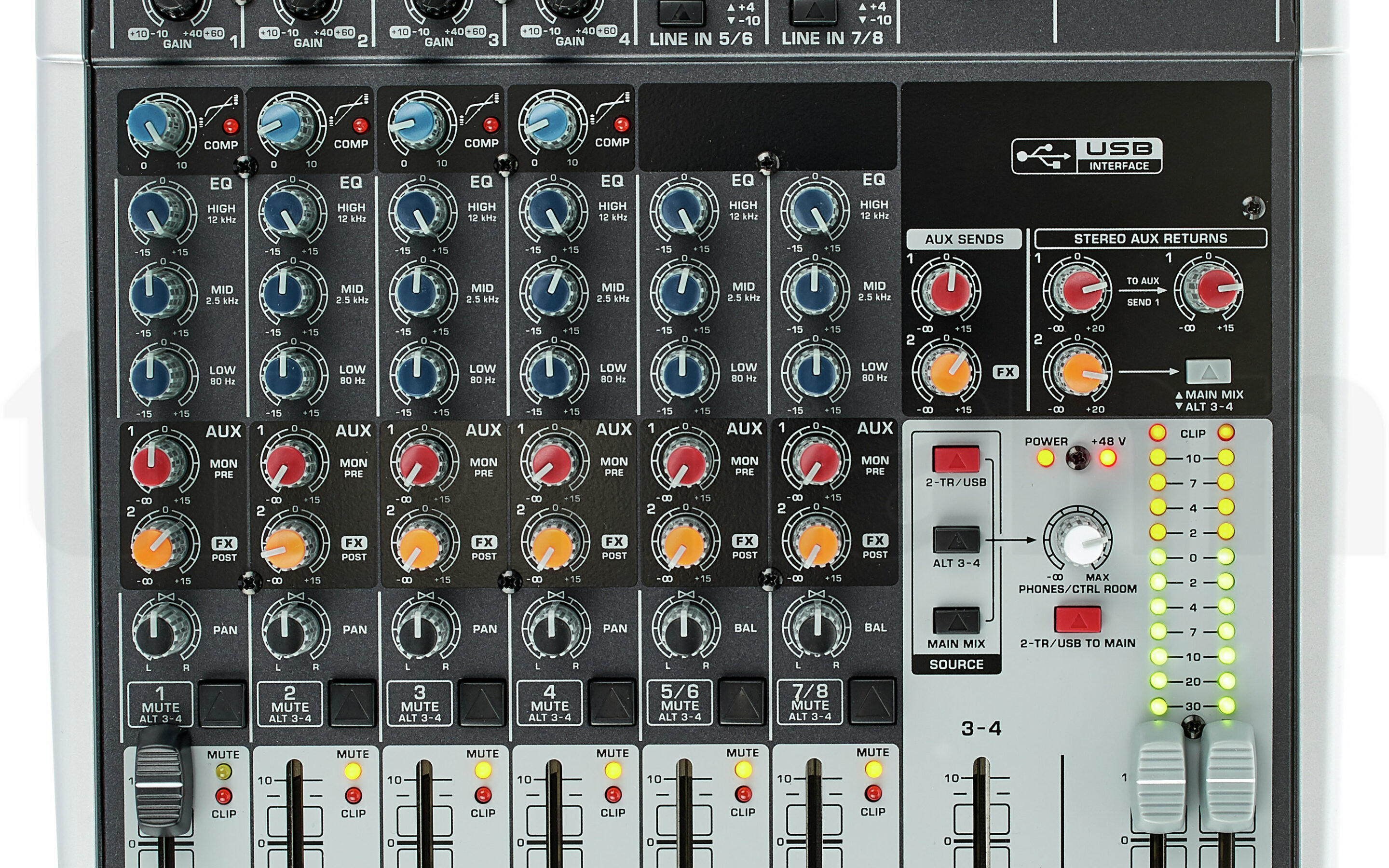The height and width of the screenshot is (868, 1389).
Task: Toggle channel 5/6 MUTE ALT 3-4 button
Action: tap(743, 702)
